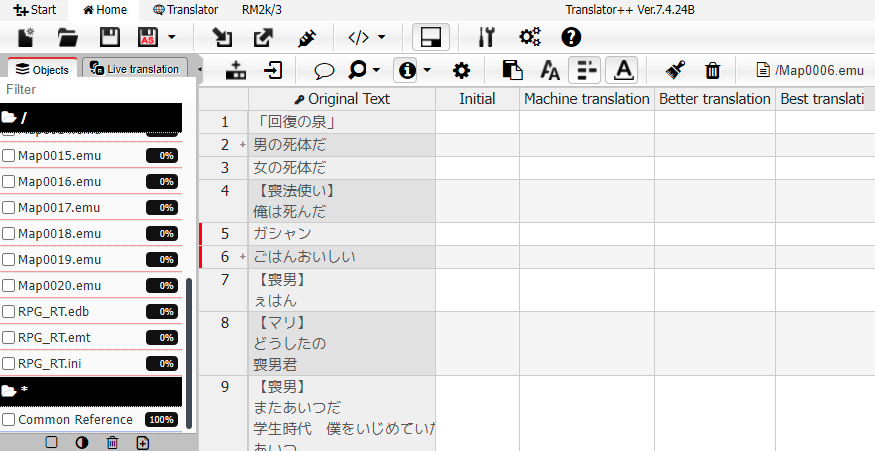875x451 pixels.
Task: Check the Map0015.emu checkbox
Action: [x=8, y=156]
